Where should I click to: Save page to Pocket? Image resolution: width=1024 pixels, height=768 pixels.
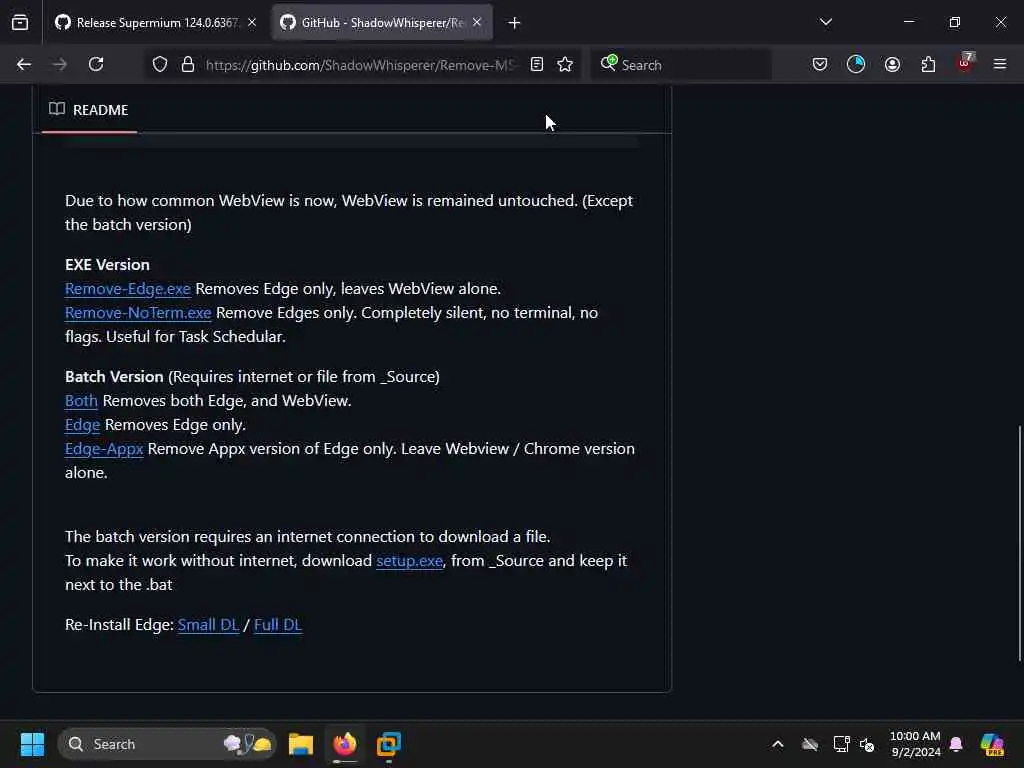pyautogui.click(x=820, y=65)
